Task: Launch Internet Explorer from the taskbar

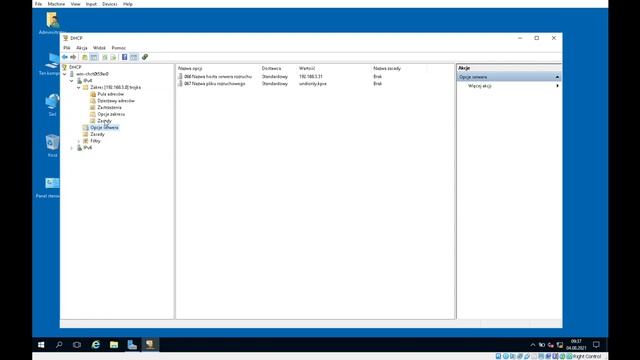Action: (96, 345)
